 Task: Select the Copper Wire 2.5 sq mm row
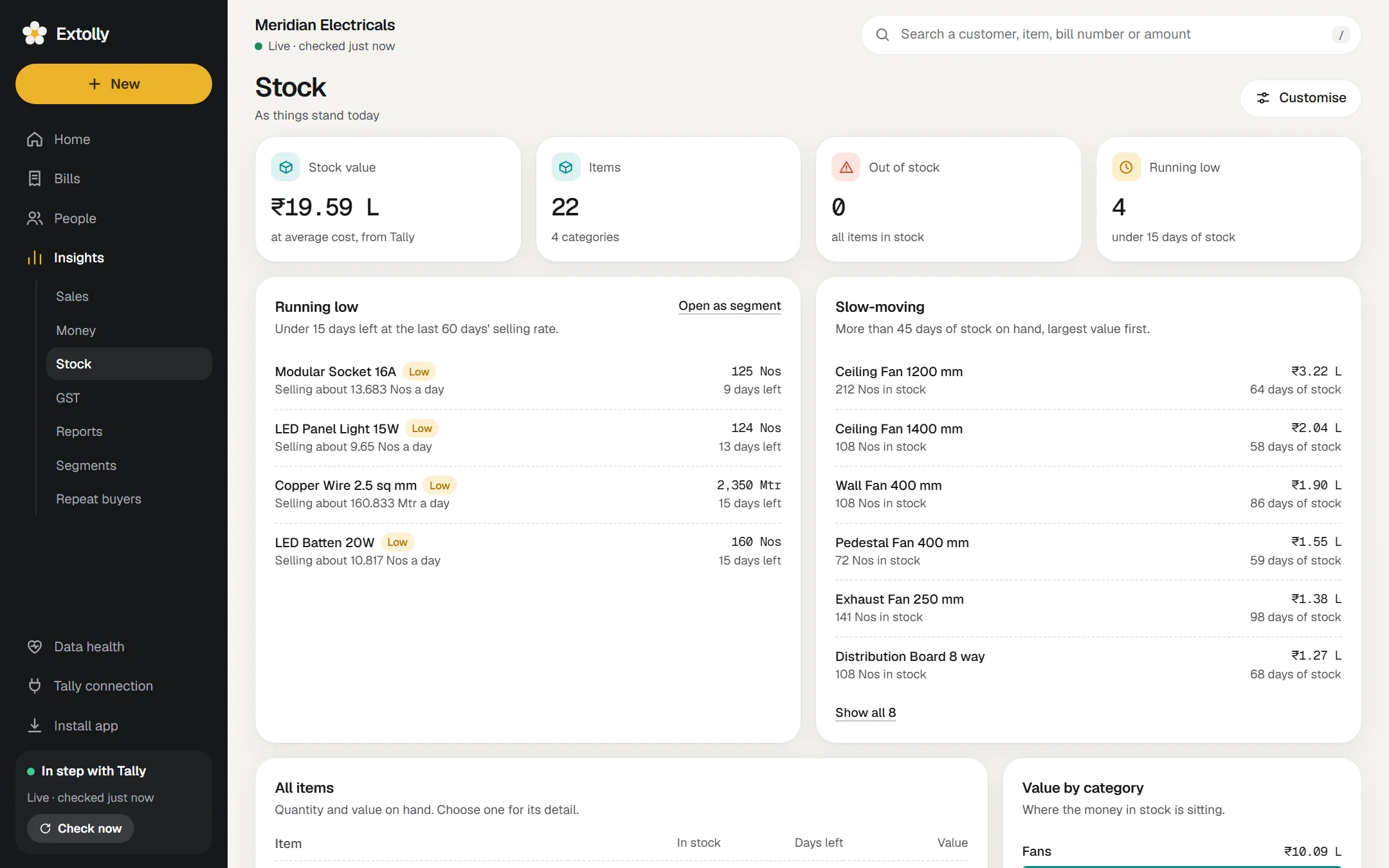tap(528, 494)
